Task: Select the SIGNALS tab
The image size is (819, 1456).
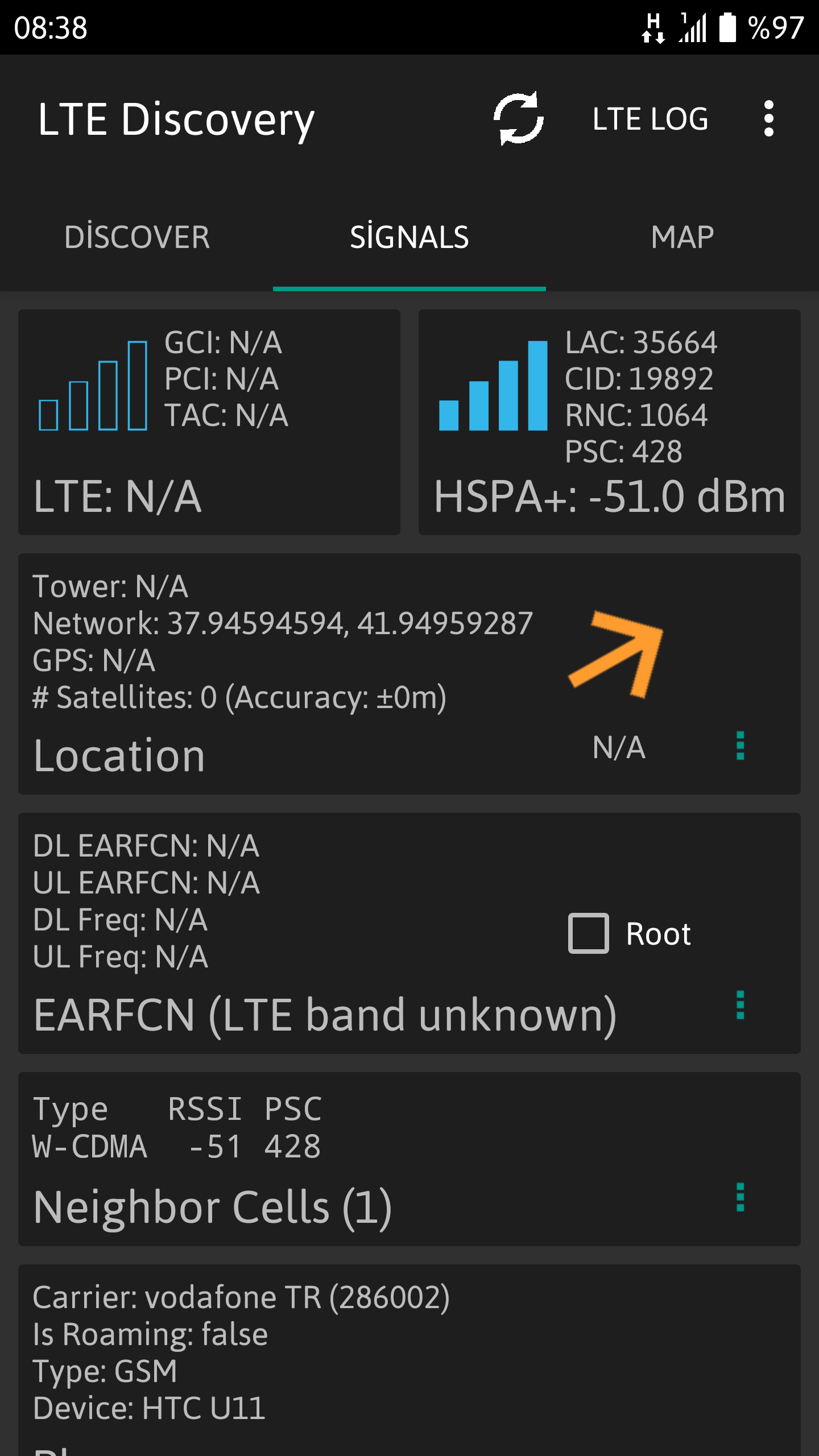Action: 409,237
